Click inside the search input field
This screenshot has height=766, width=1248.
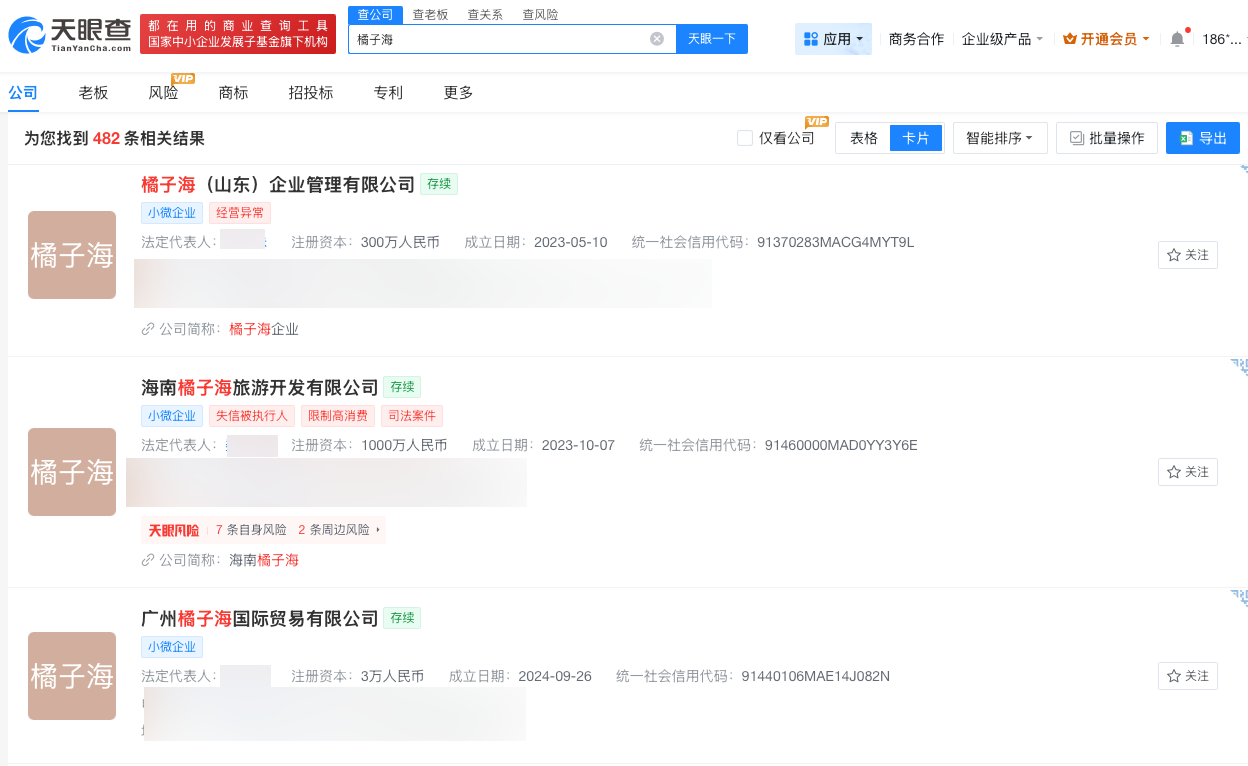(500, 38)
